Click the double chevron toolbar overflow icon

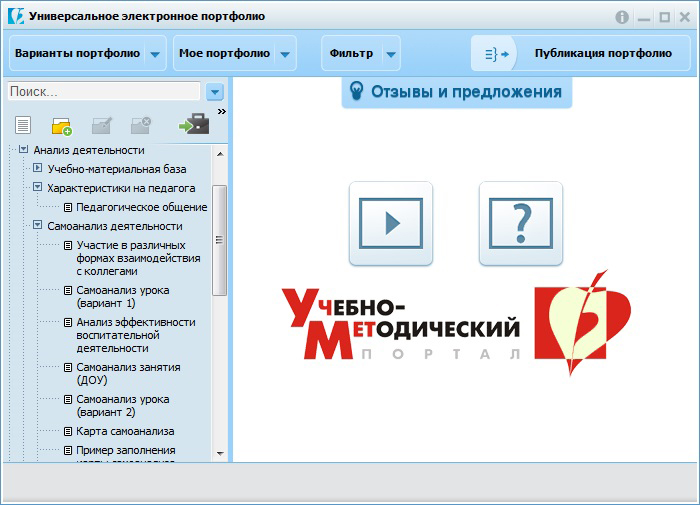click(x=221, y=112)
